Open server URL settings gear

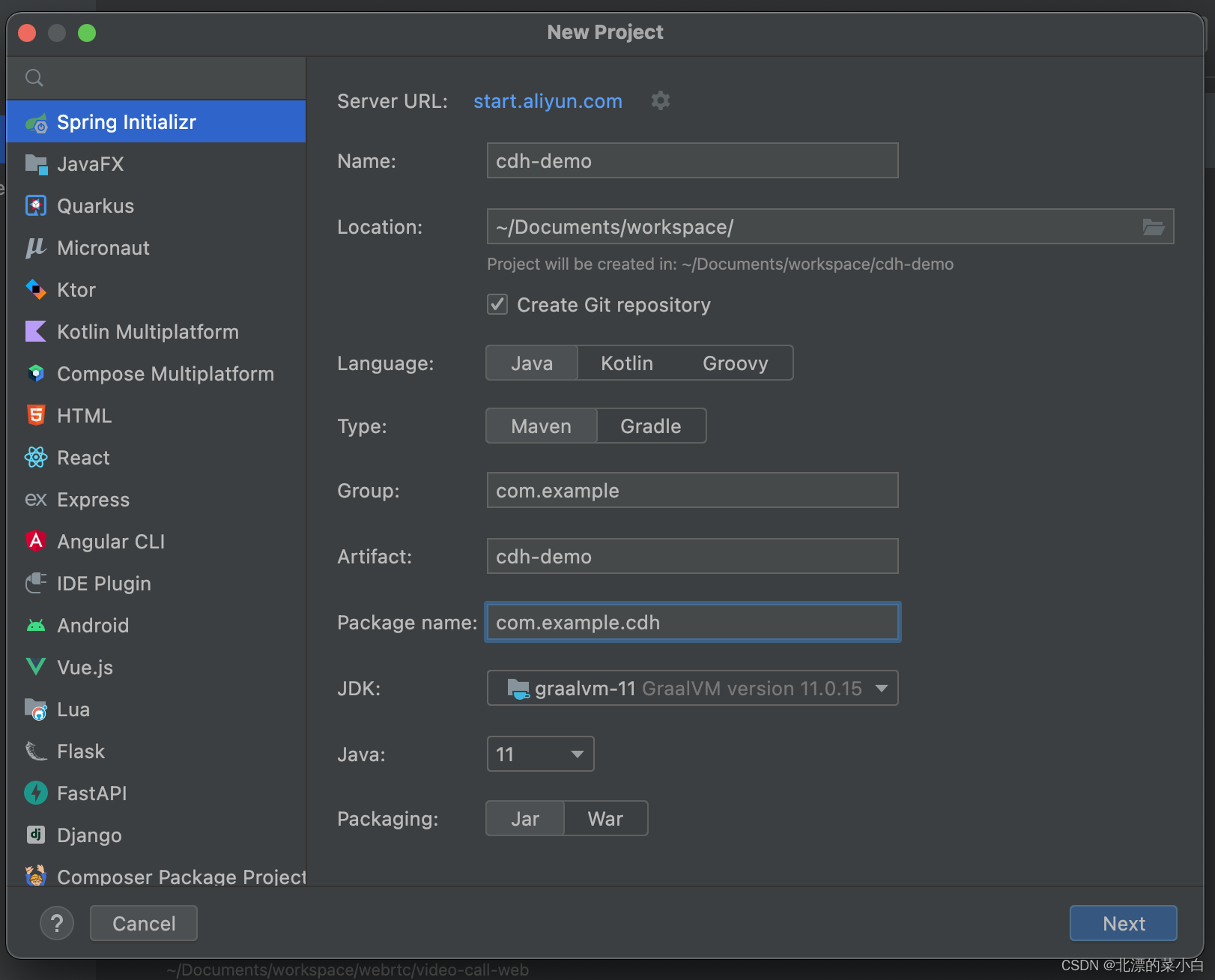[x=660, y=100]
